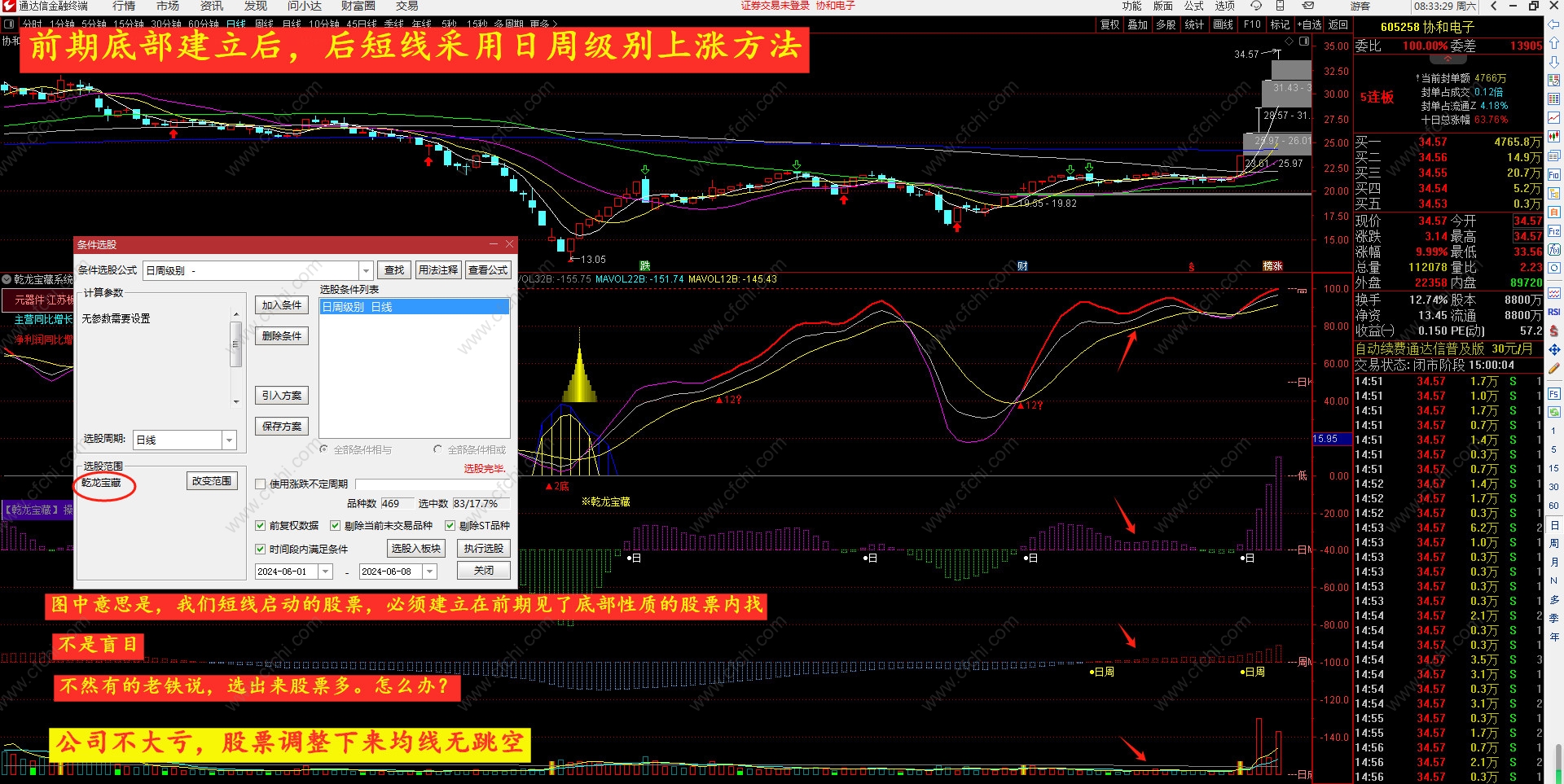The image size is (1564, 784).
Task: Open the 资讯 menu
Action: click(212, 6)
